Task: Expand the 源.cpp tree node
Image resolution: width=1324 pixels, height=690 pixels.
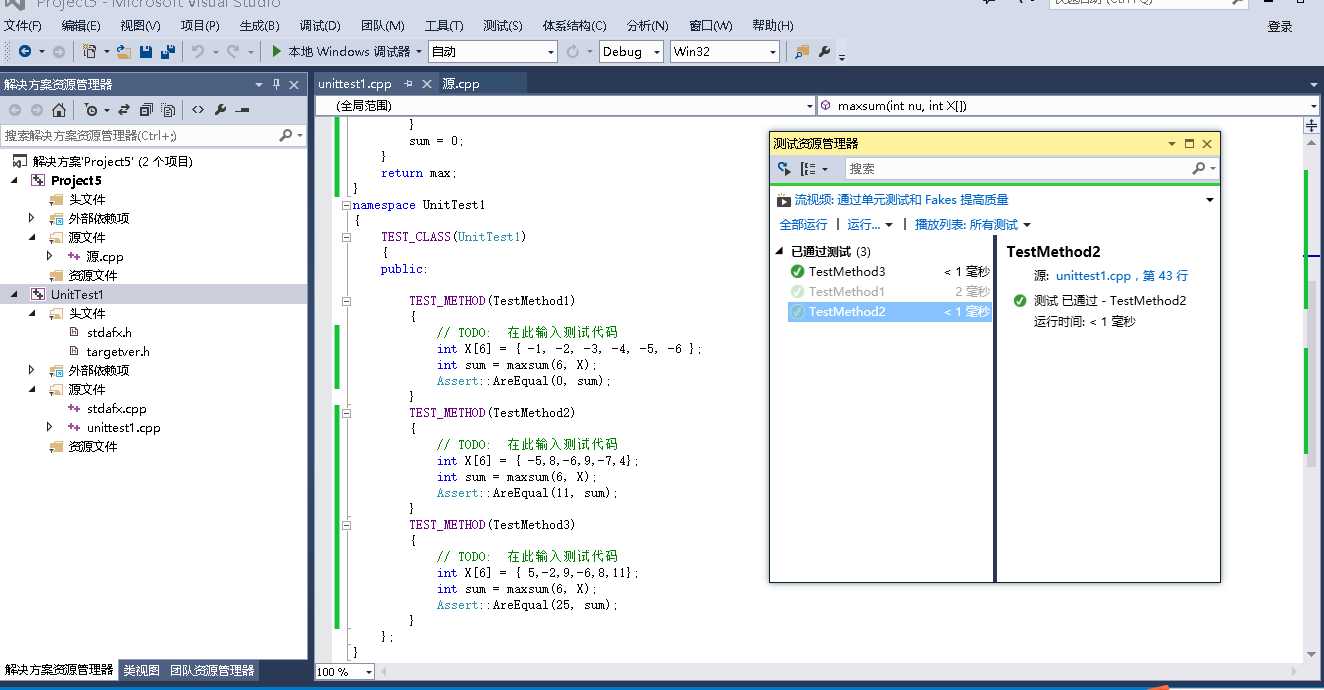Action: [x=50, y=256]
